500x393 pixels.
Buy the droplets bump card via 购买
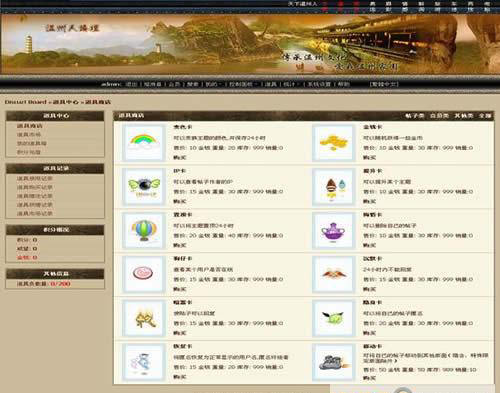tap(369, 201)
